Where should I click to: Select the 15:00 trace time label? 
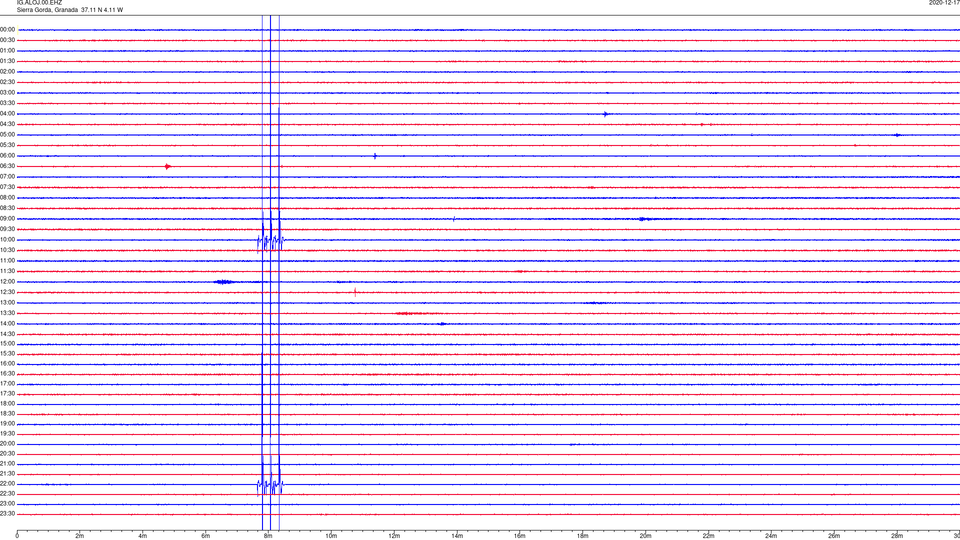click(x=7, y=344)
